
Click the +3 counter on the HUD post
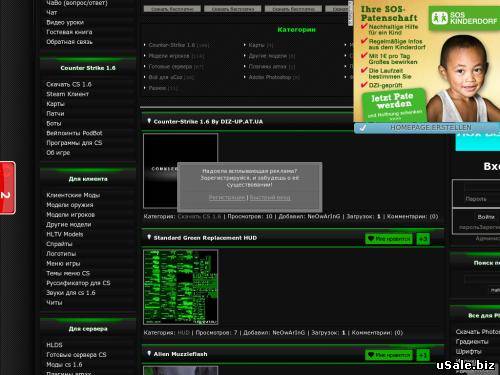click(423, 239)
